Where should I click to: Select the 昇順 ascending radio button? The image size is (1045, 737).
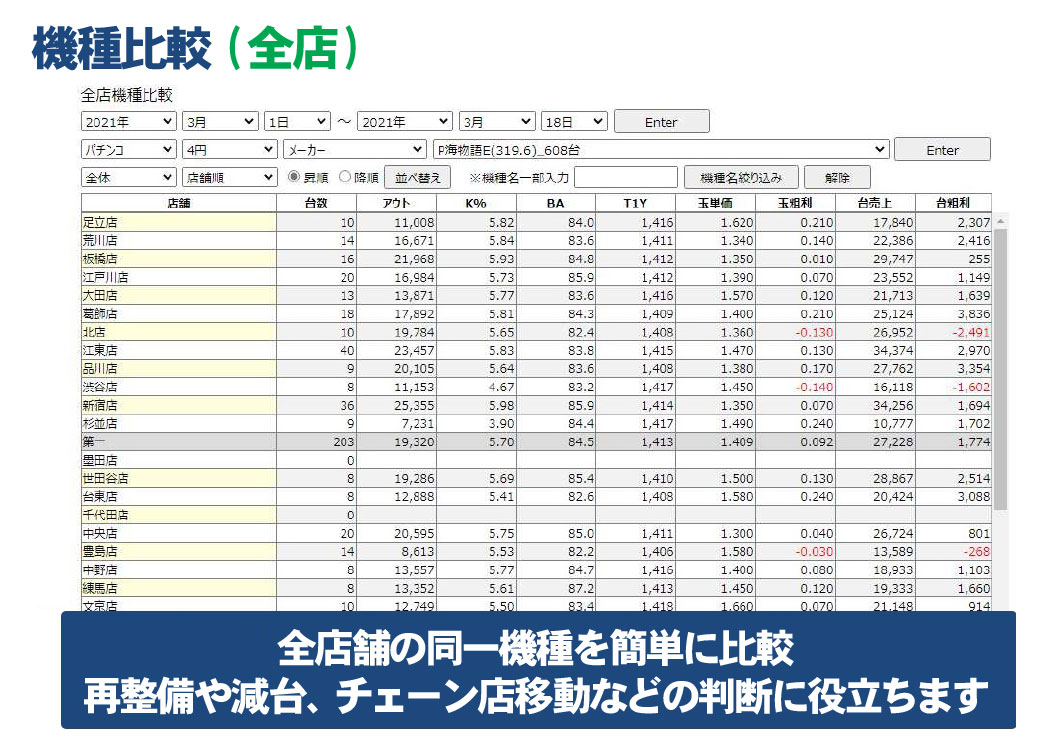(x=293, y=176)
